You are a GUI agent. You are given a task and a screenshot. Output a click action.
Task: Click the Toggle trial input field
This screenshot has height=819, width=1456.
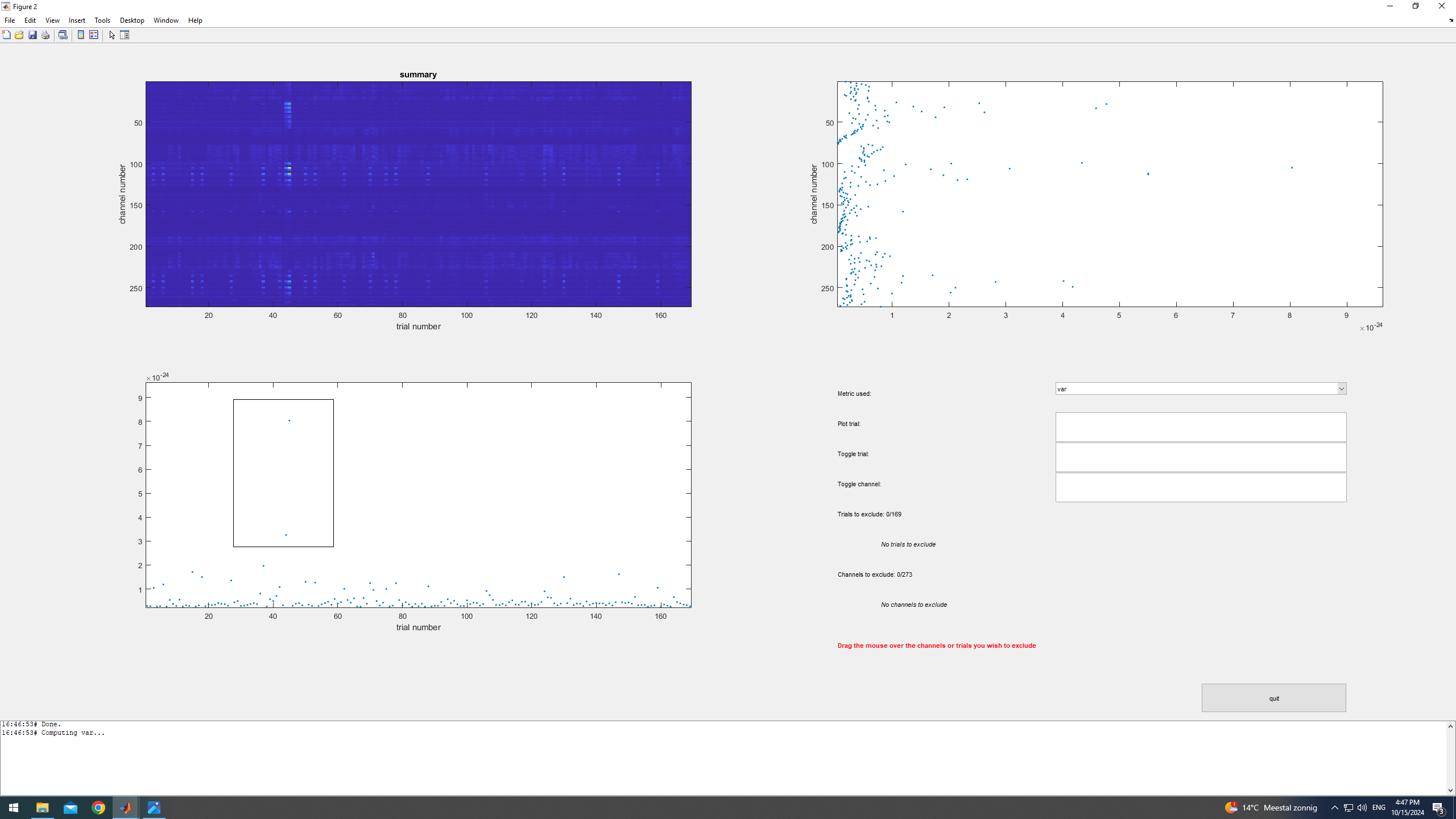(1201, 457)
